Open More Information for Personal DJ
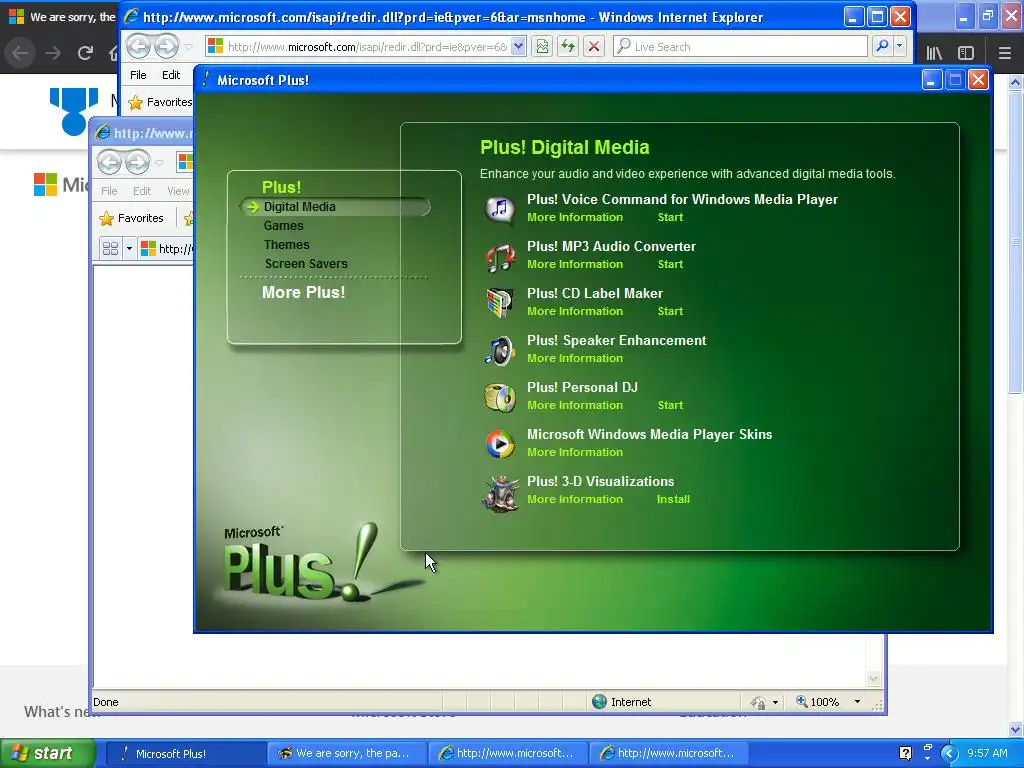Viewport: 1024px width, 768px height. tap(575, 405)
